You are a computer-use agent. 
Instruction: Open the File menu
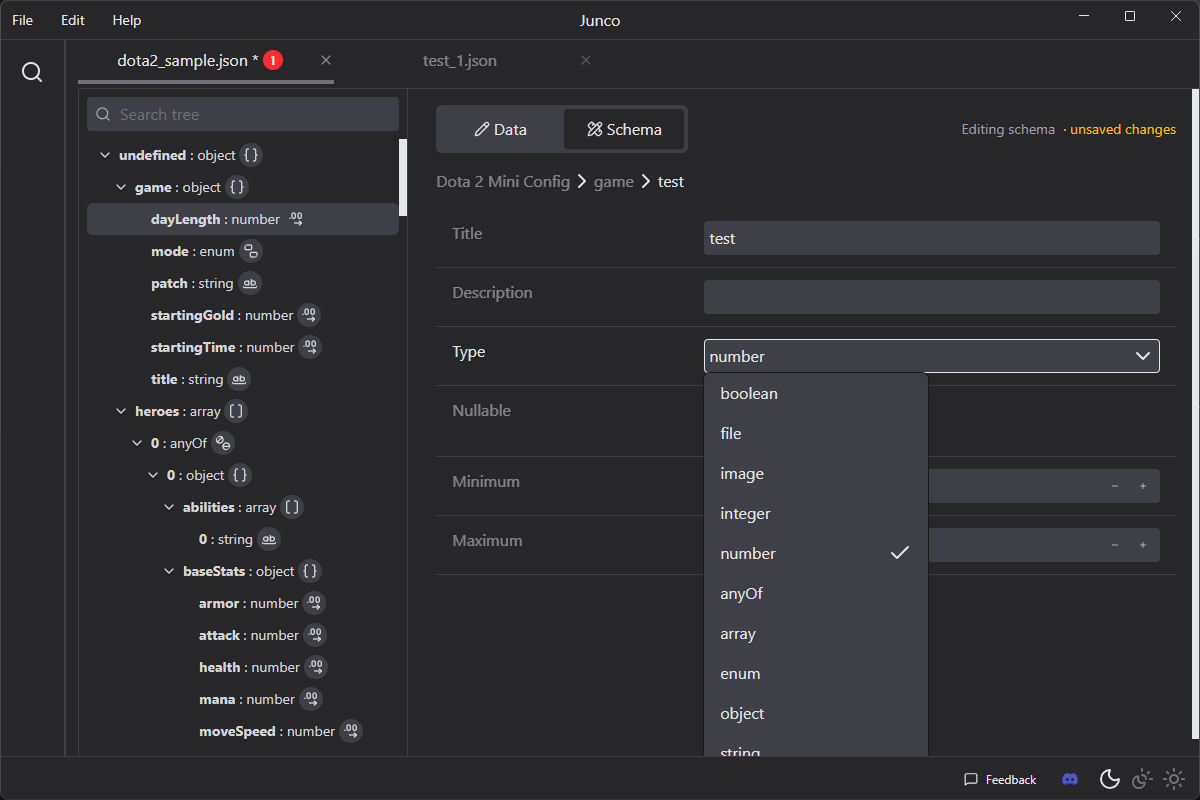[x=22, y=20]
